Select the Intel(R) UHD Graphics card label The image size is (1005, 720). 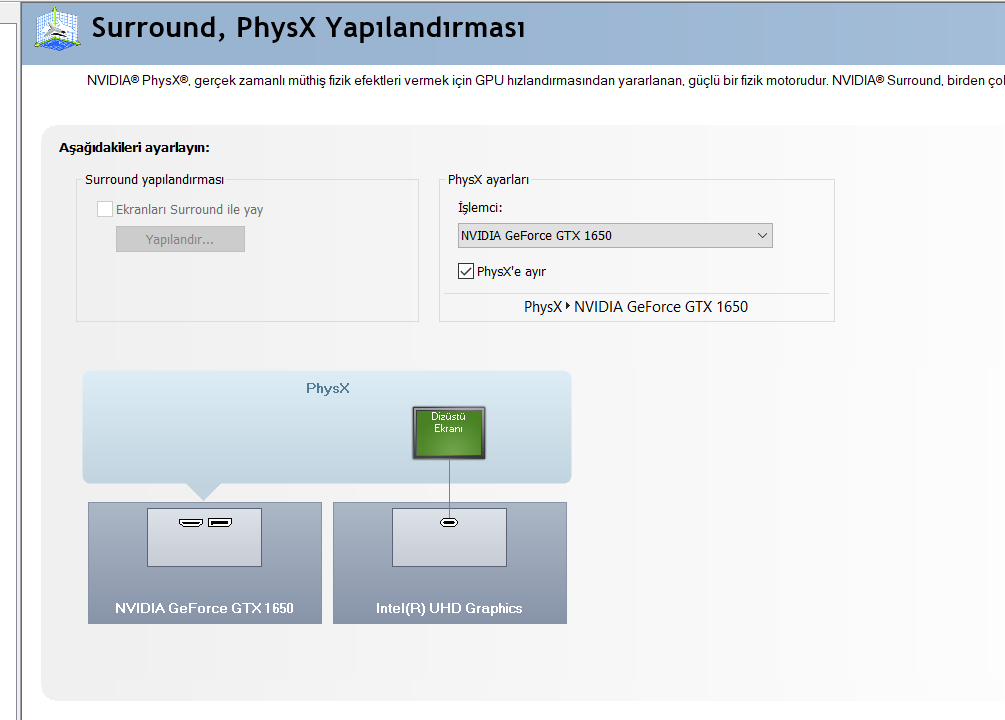[x=449, y=608]
